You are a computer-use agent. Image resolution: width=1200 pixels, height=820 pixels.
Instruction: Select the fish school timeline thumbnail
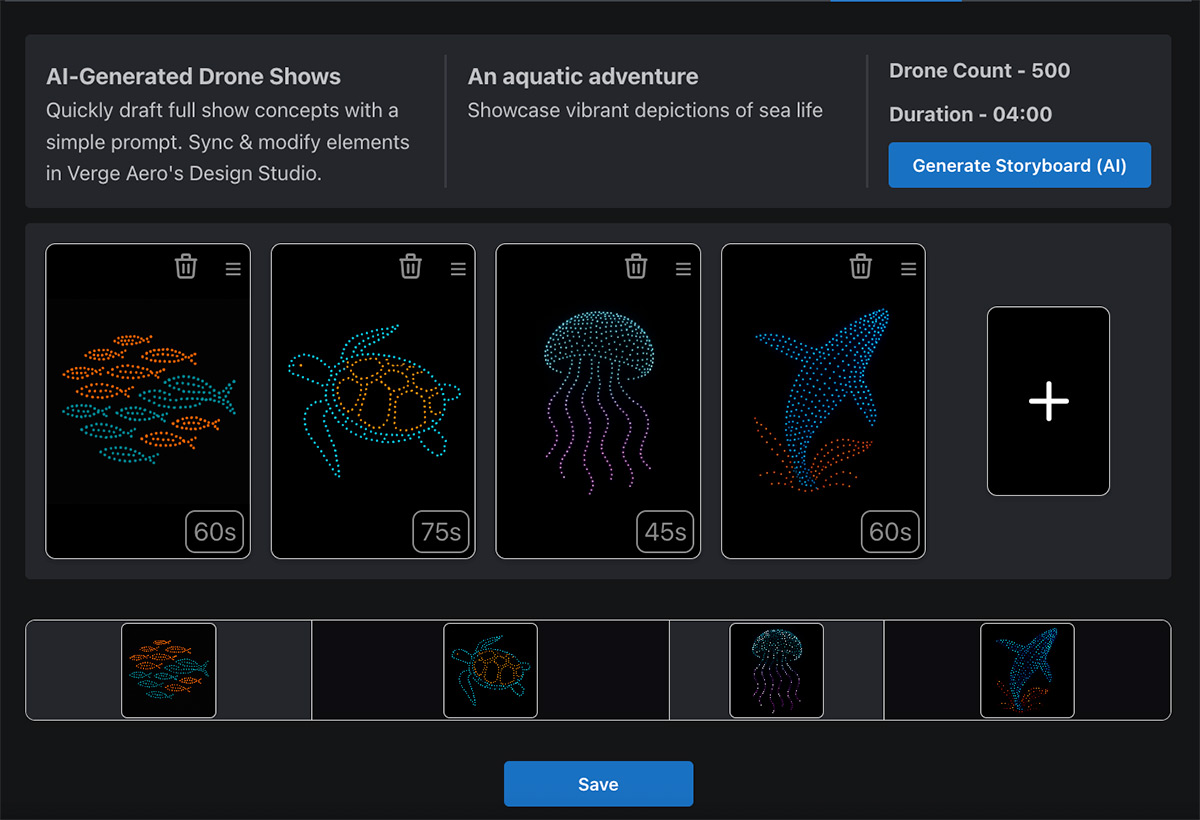point(169,670)
